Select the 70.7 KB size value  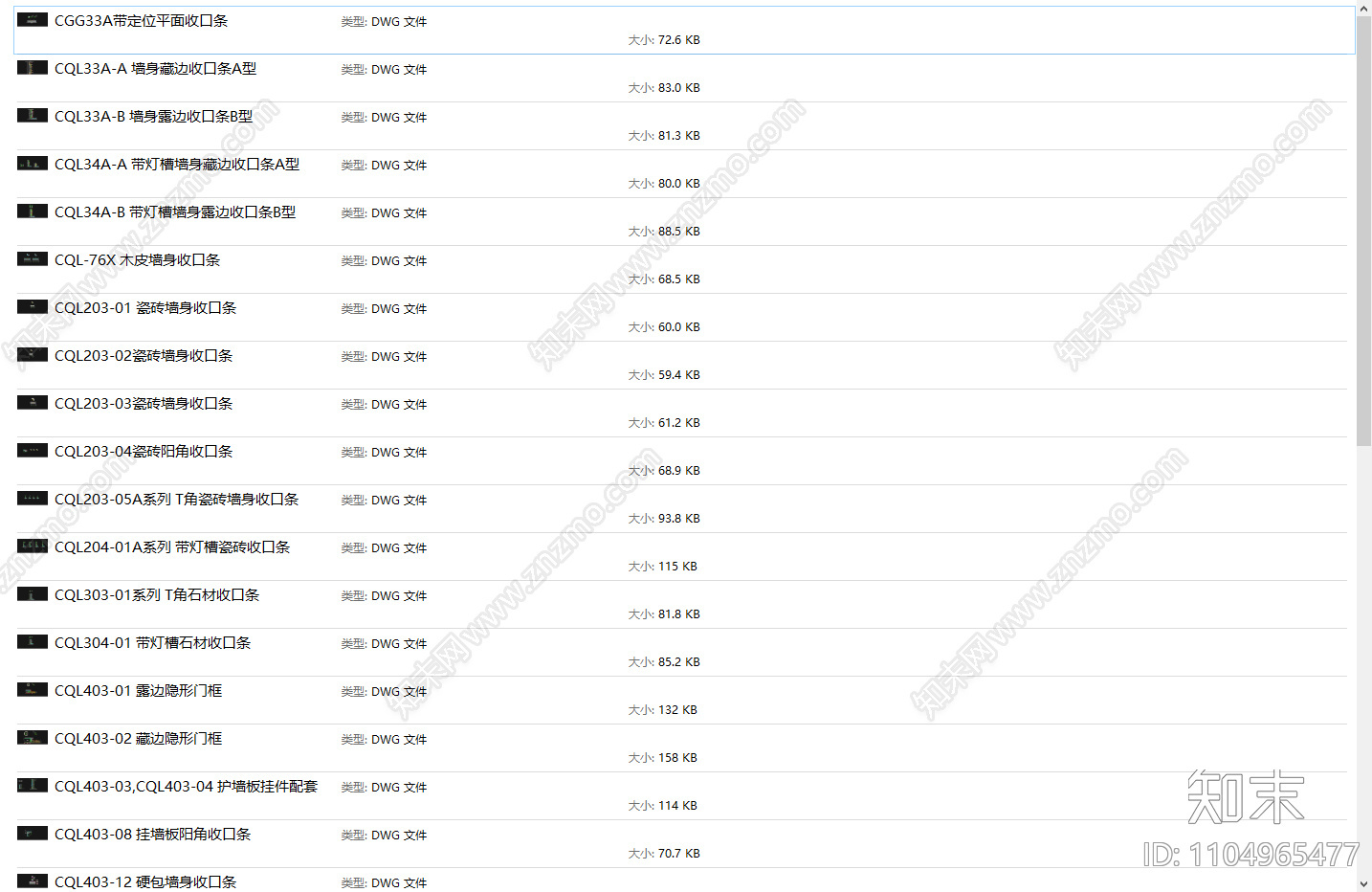(679, 854)
